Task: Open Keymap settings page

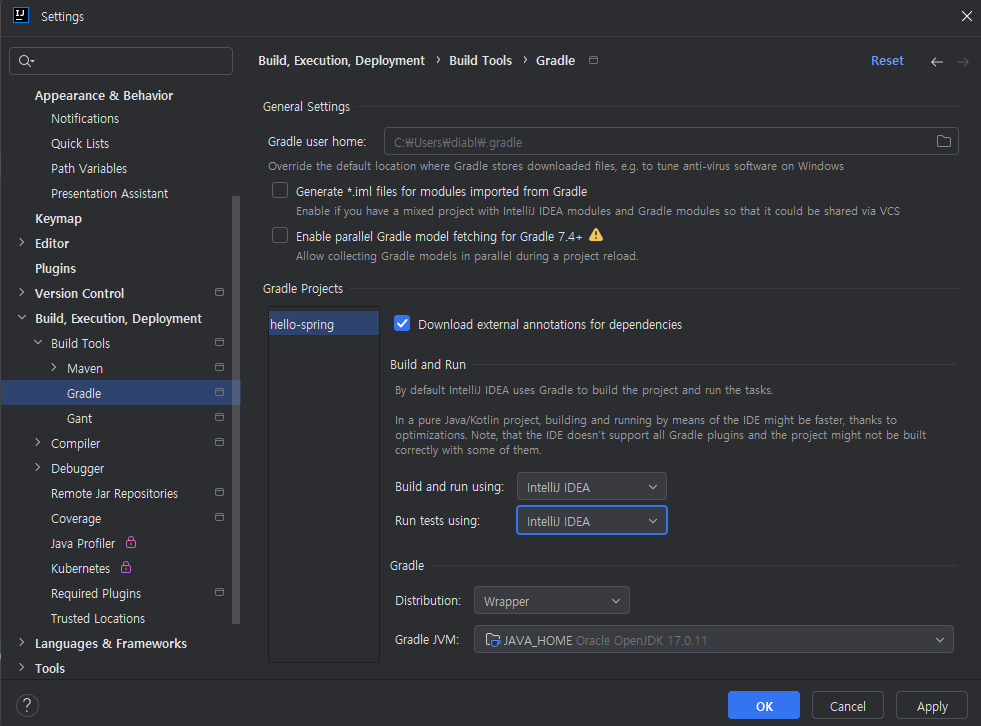Action: coord(58,218)
